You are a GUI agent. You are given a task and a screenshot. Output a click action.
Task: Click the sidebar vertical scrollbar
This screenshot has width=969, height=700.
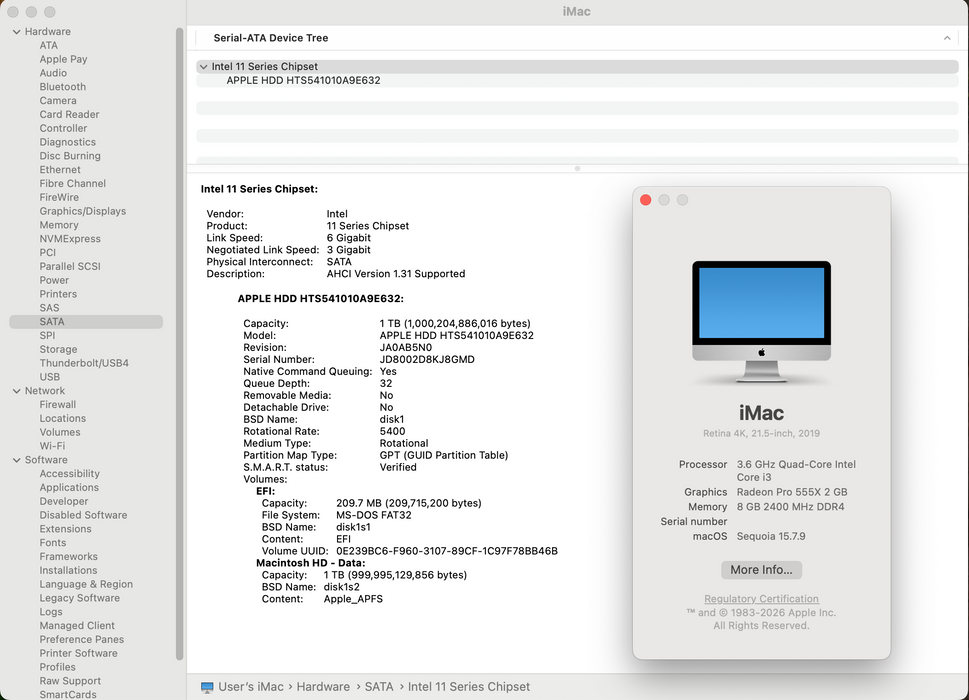[180, 344]
